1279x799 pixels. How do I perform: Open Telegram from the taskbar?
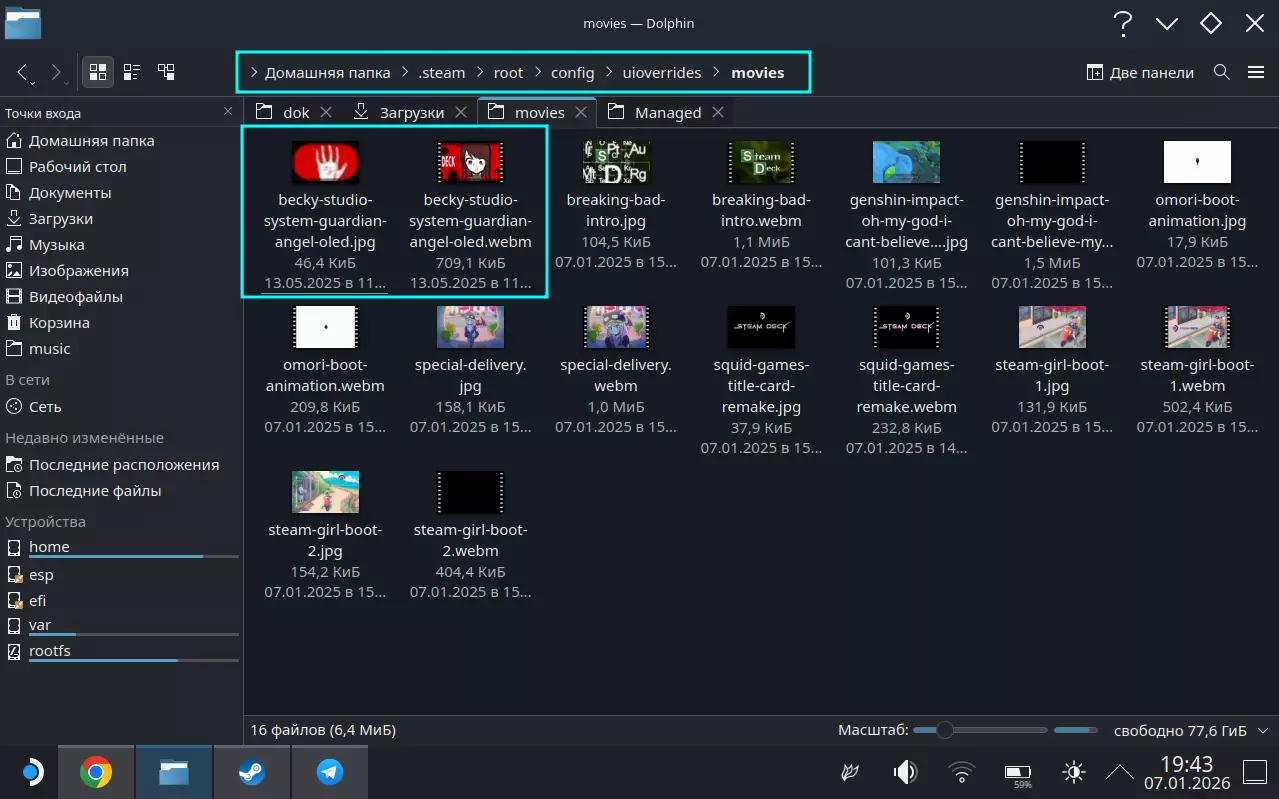point(330,771)
